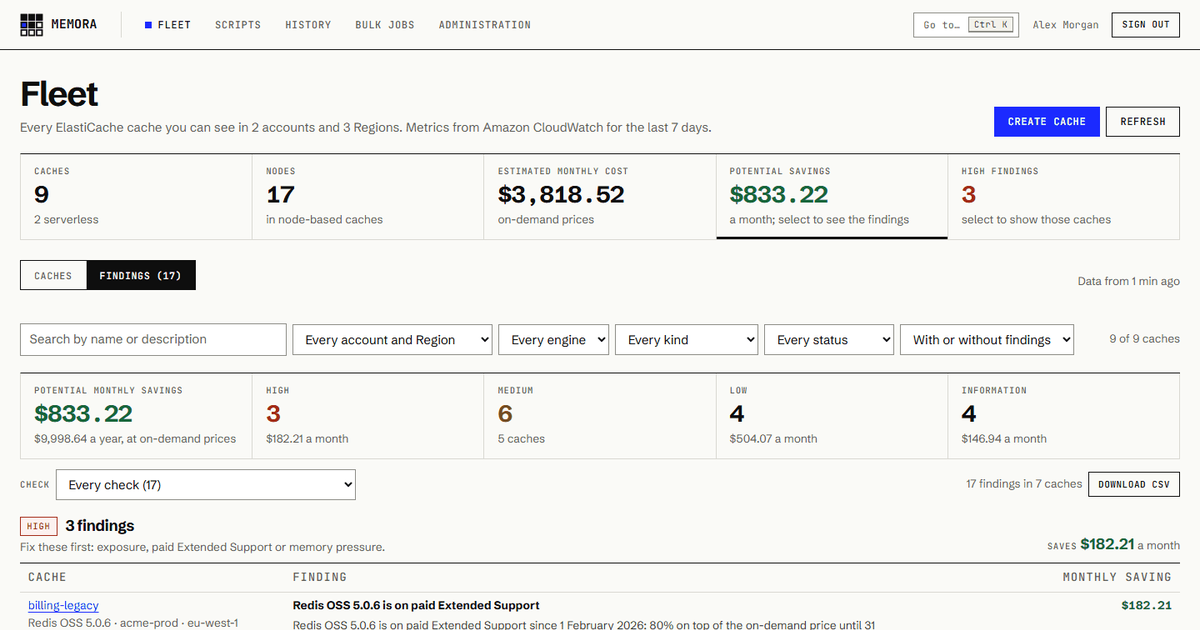This screenshot has width=1200, height=630.
Task: Select the Estimated Monthly Cost card
Action: tap(600, 196)
